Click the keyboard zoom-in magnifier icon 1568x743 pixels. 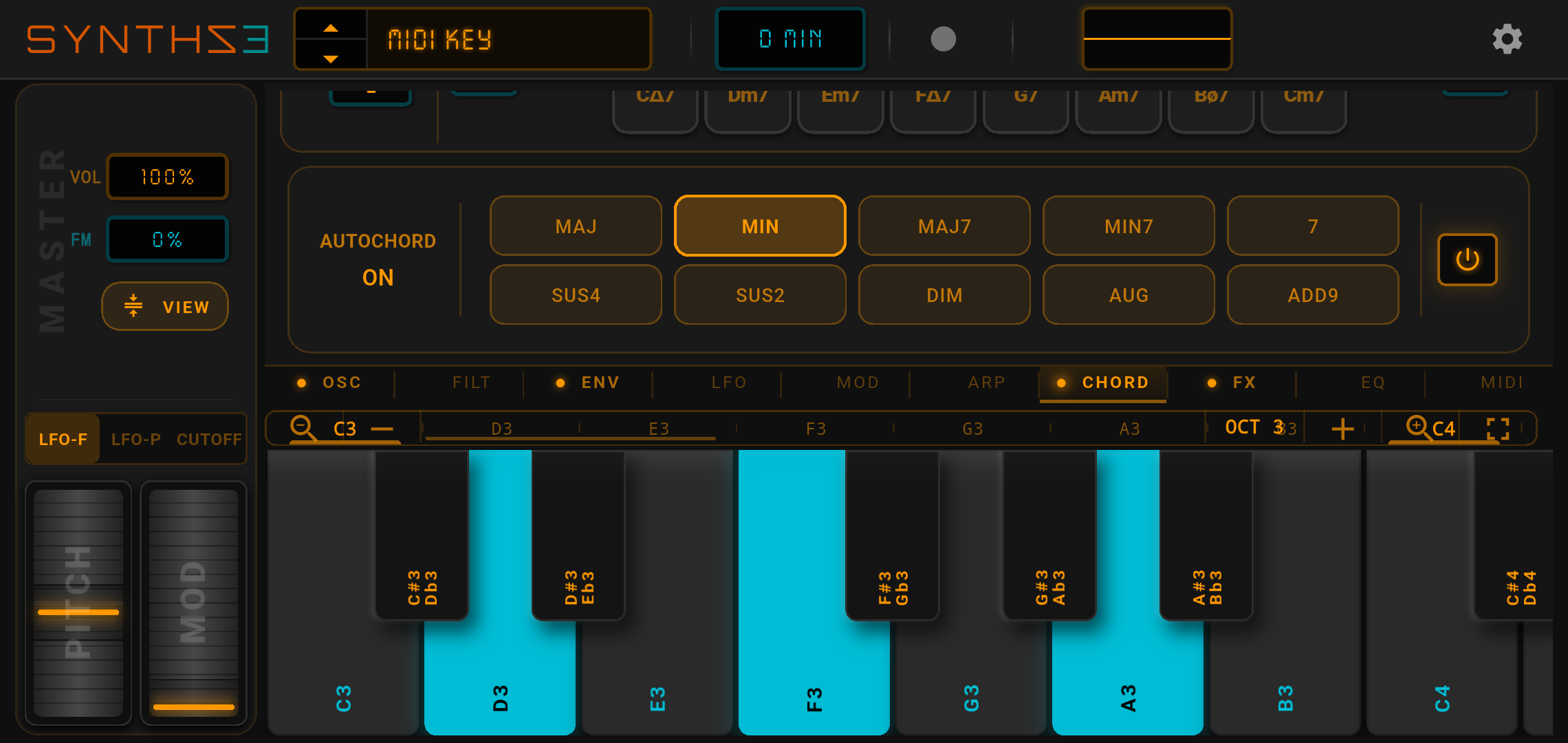pos(1417,427)
